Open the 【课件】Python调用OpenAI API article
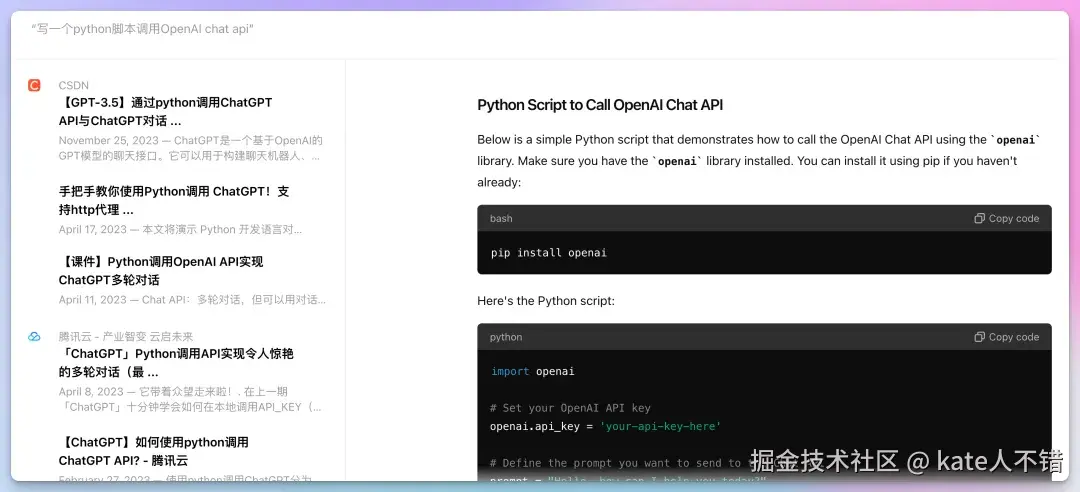This screenshot has height=492, width=1080. click(x=160, y=271)
